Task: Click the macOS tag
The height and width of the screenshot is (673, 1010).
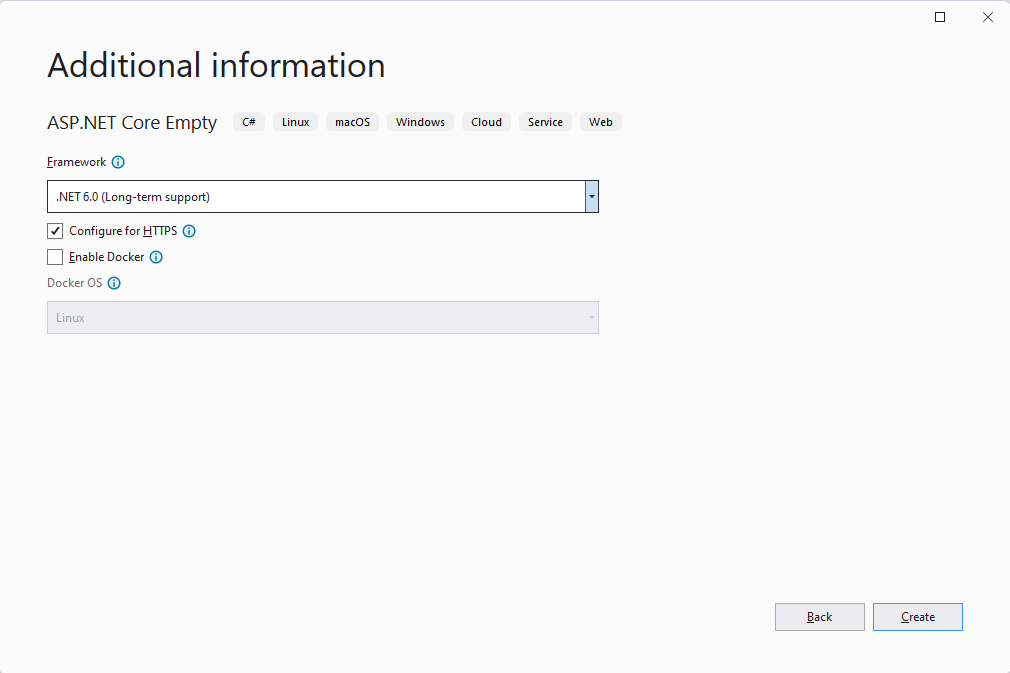Action: (352, 122)
